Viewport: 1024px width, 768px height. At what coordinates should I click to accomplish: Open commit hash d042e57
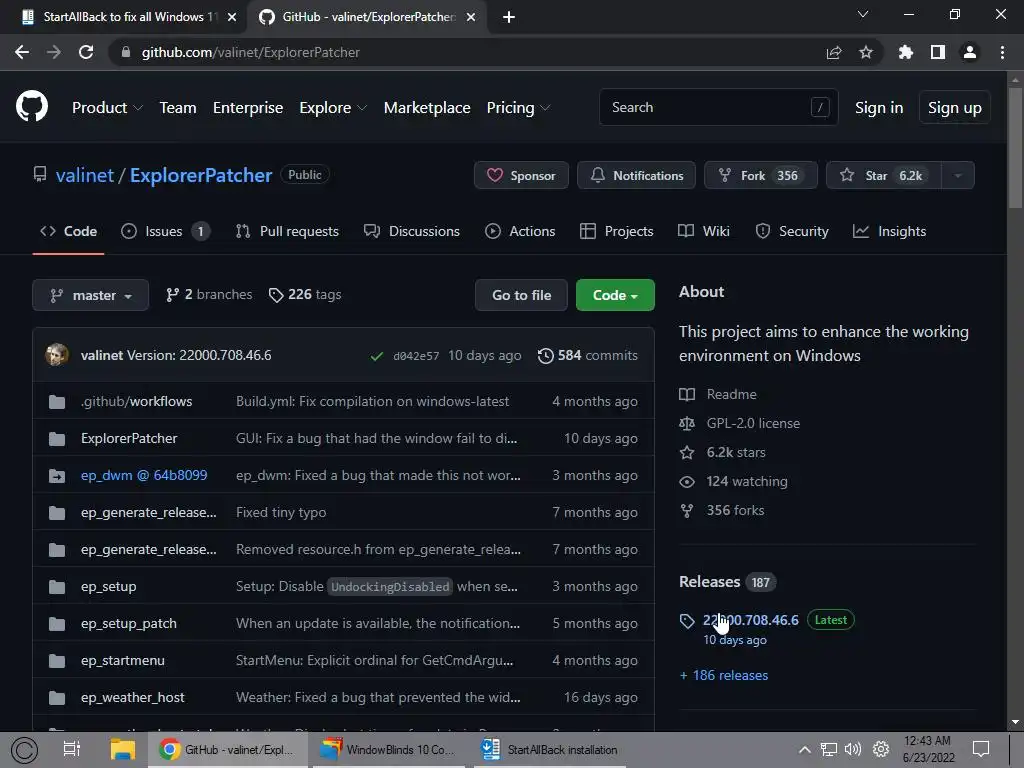click(416, 356)
